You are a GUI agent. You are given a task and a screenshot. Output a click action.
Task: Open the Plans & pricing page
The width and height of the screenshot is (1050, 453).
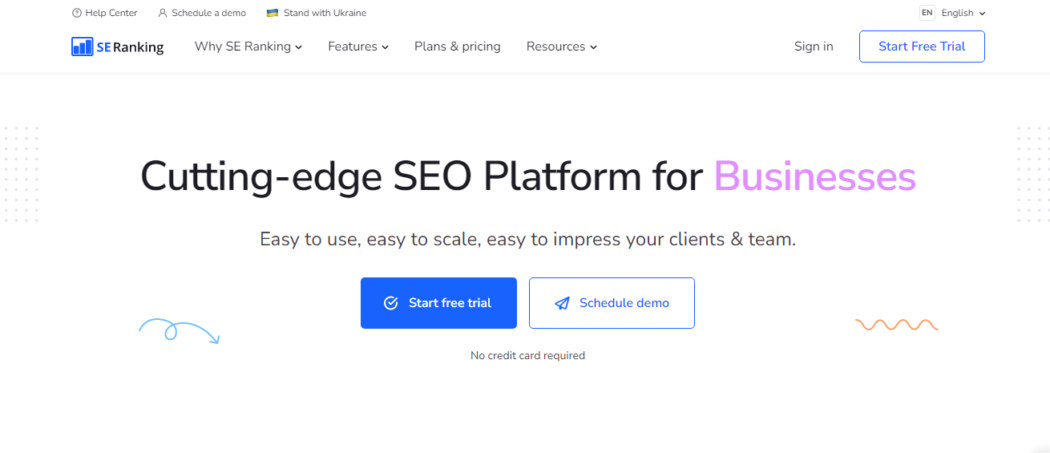(457, 46)
